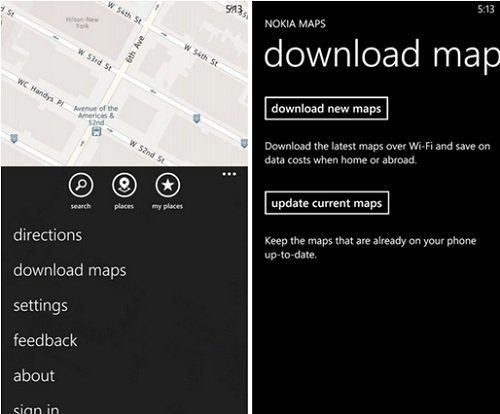Image resolution: width=500 pixels, height=414 pixels.
Task: Tap the 6th Ave street label
Action: point(135,49)
